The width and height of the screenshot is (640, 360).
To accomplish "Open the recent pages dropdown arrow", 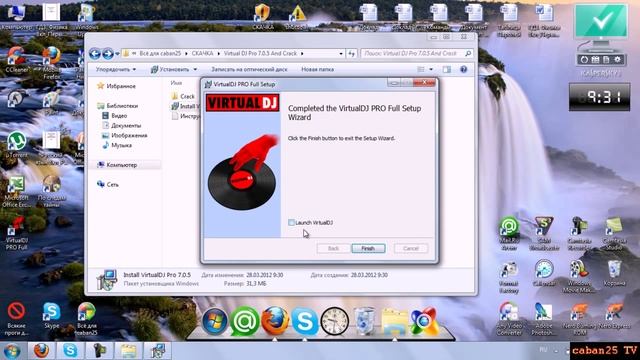I will click(x=118, y=53).
